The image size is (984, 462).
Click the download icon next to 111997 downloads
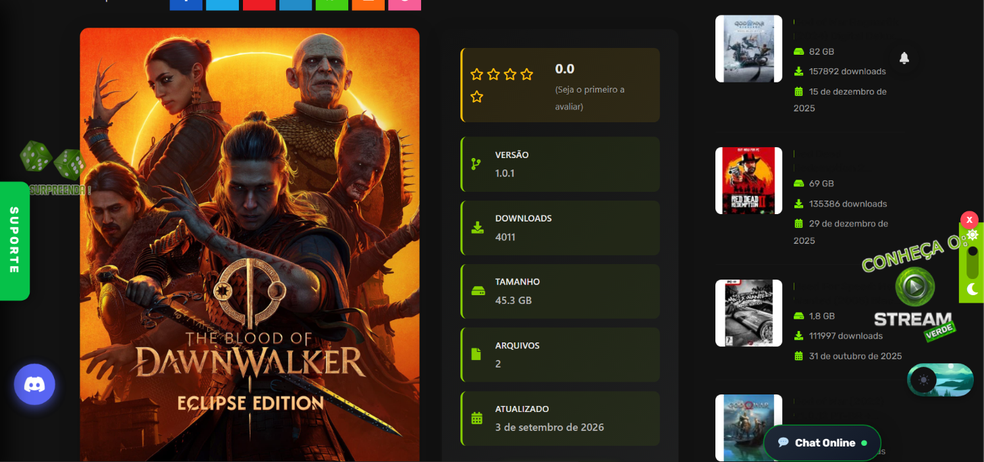[799, 336]
